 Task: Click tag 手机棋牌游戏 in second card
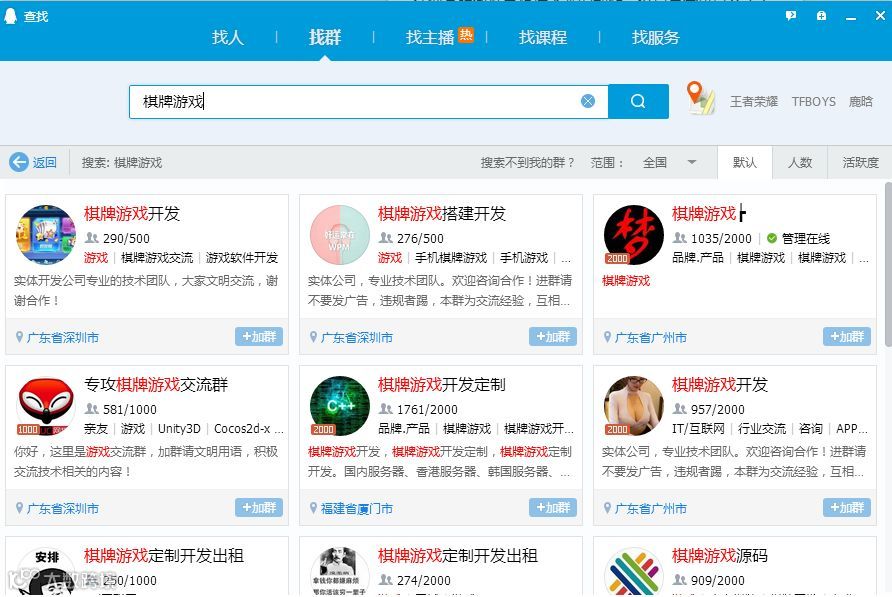point(451,258)
